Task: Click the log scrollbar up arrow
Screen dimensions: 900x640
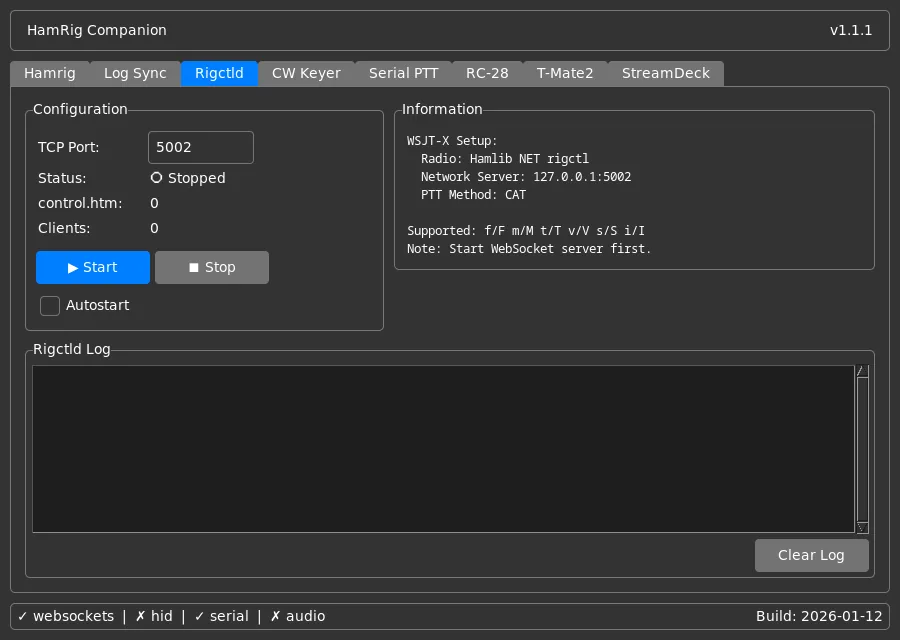Action: pyautogui.click(x=862, y=371)
